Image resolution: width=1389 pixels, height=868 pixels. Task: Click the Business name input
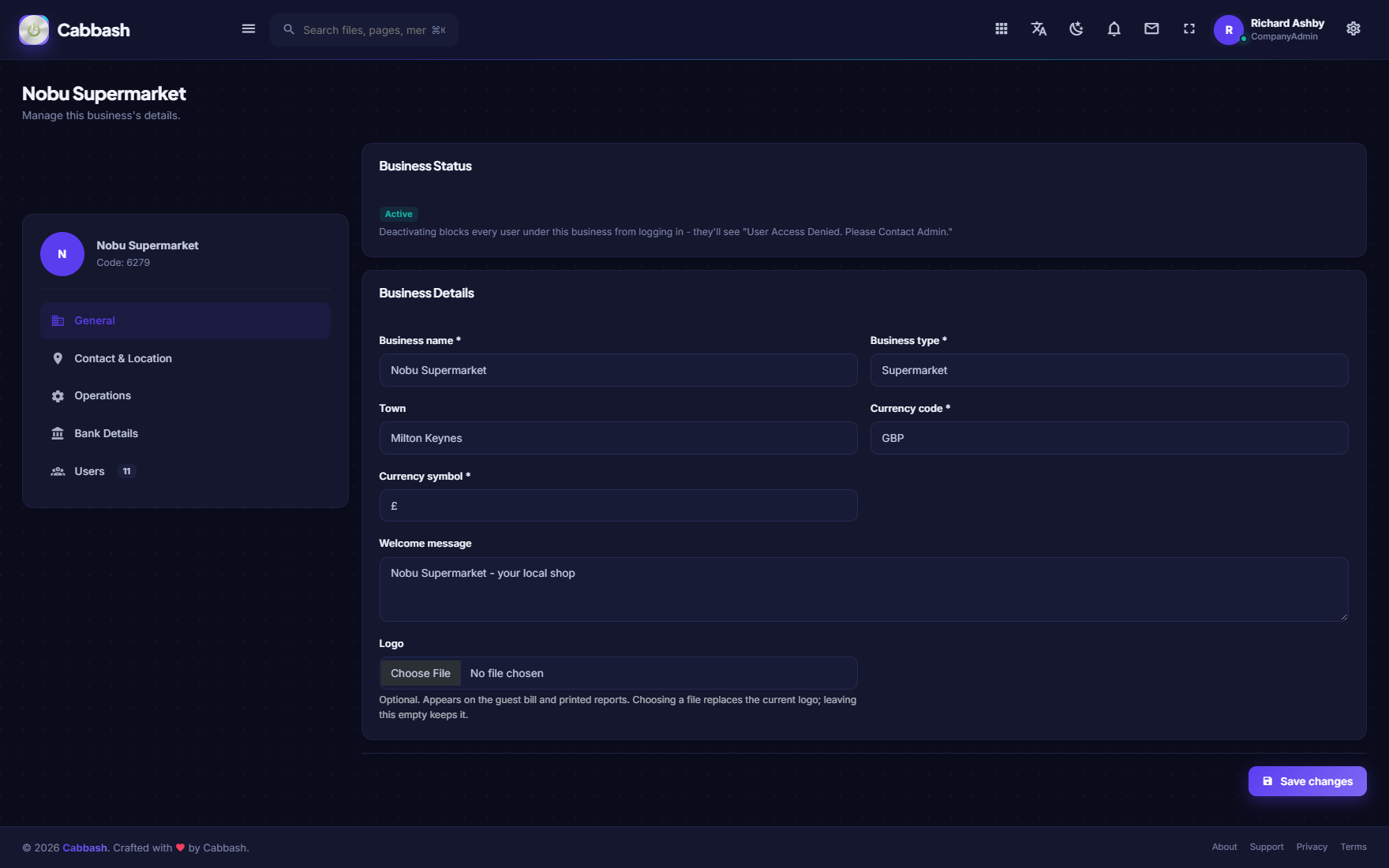pos(618,370)
